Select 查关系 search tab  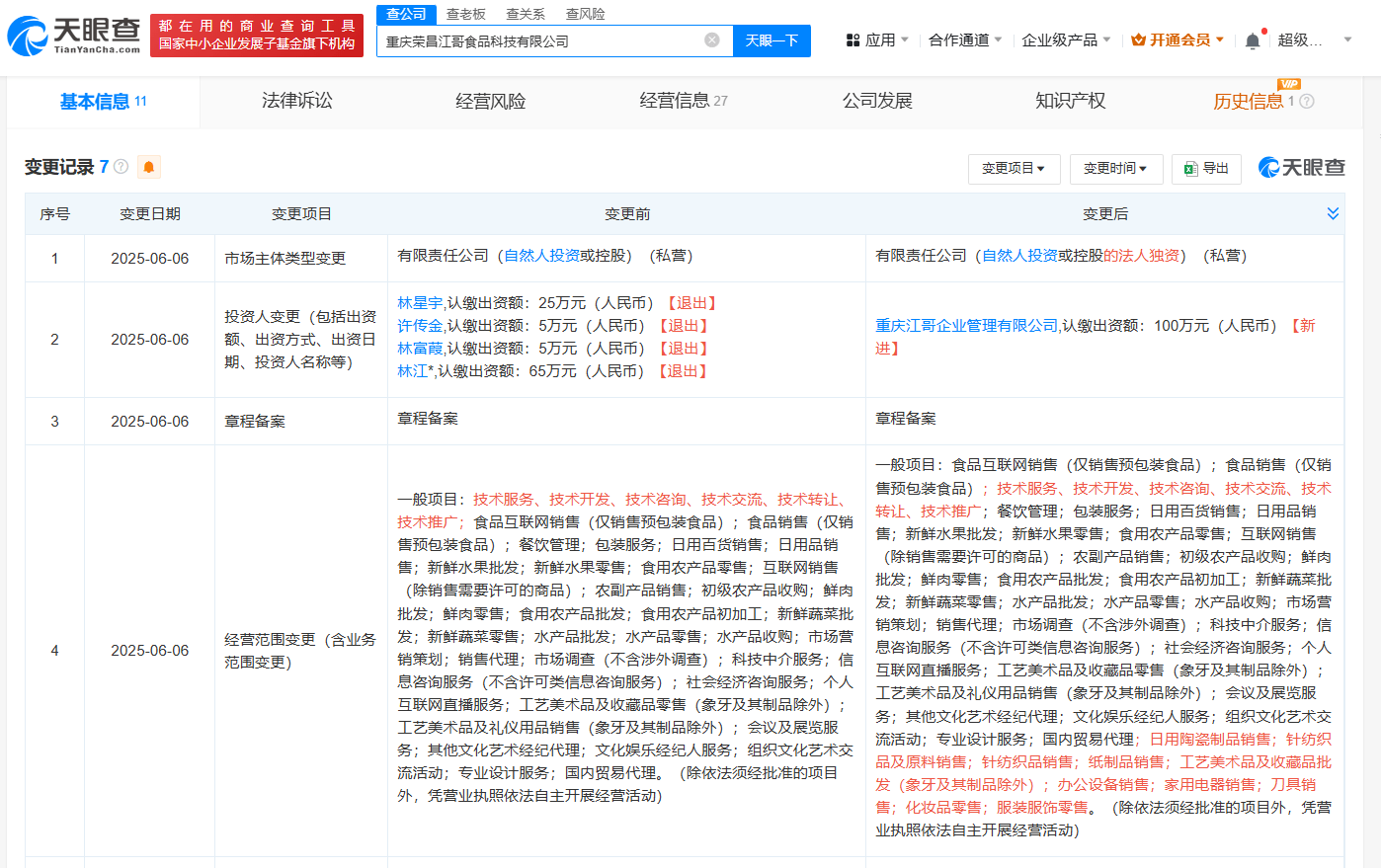(x=526, y=14)
